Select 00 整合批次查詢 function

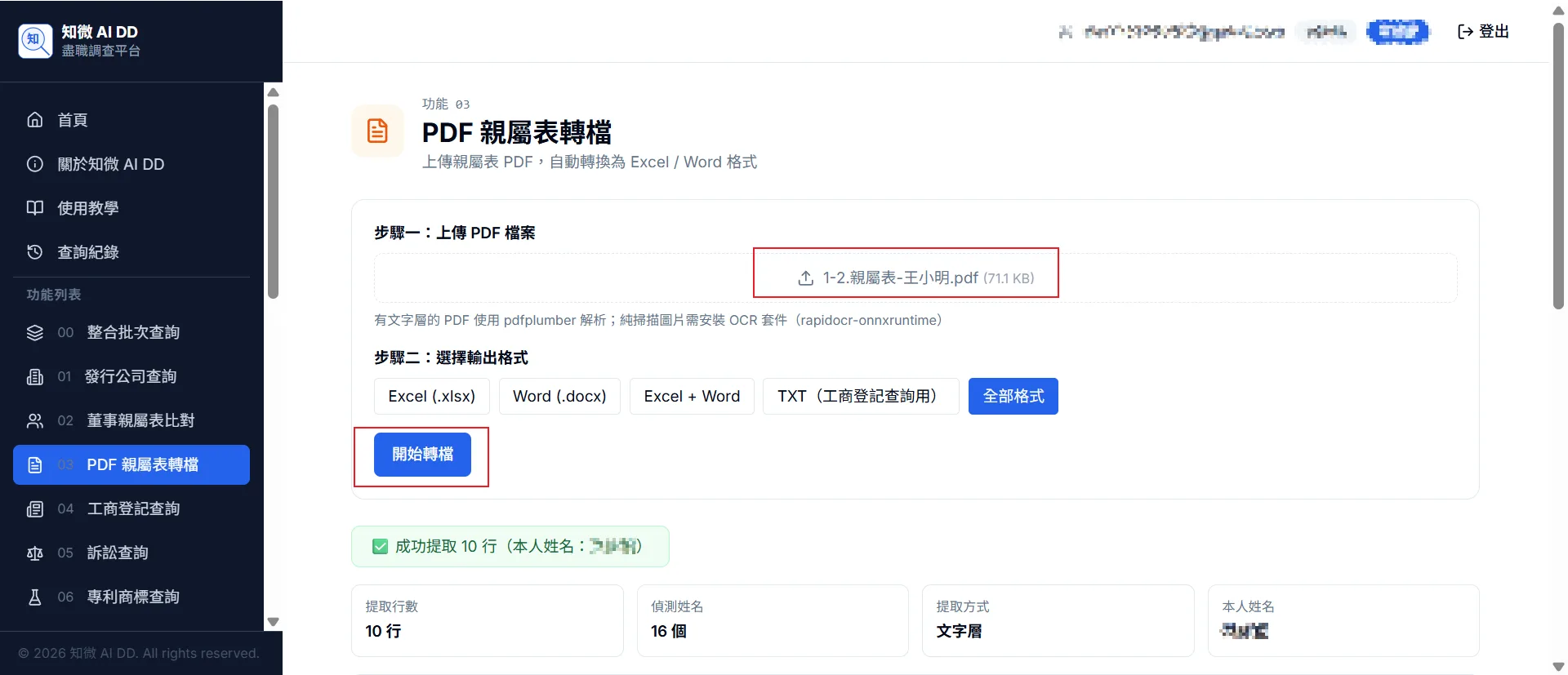click(131, 332)
